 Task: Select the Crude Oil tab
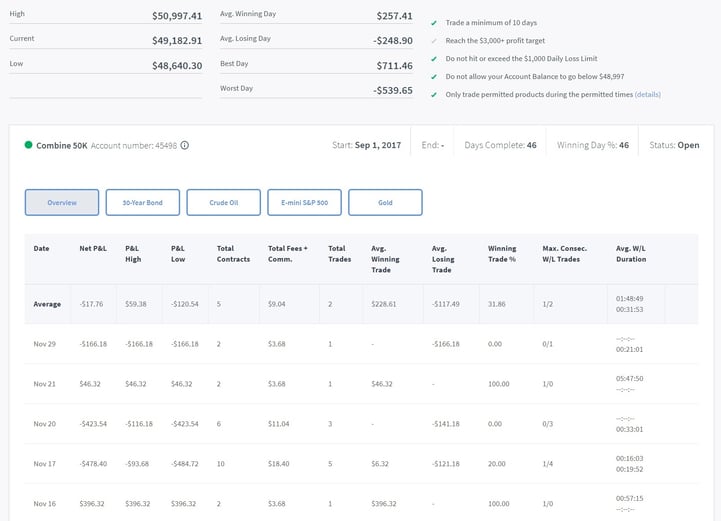point(223,202)
